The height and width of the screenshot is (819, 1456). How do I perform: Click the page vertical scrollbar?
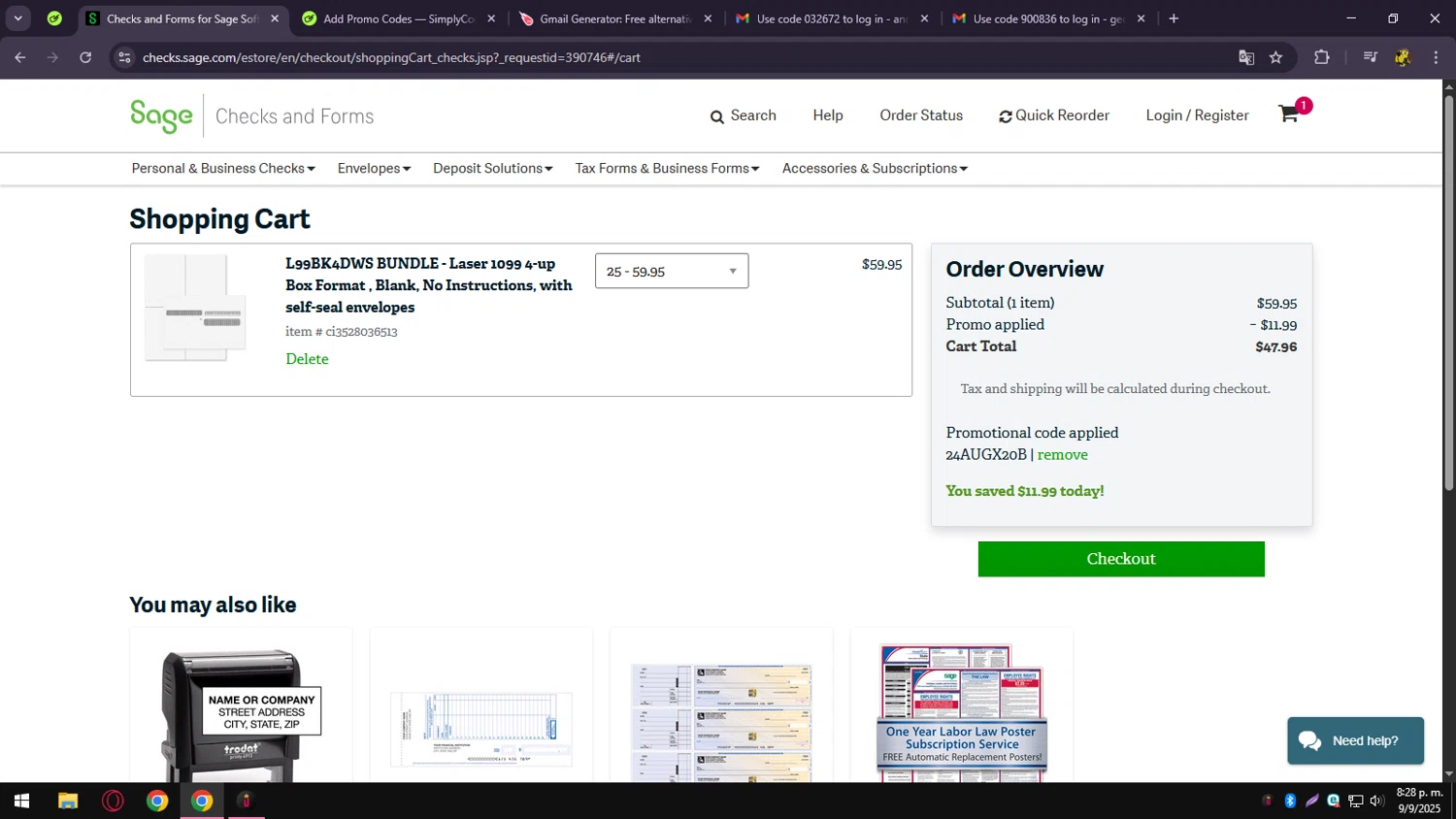[x=1449, y=291]
